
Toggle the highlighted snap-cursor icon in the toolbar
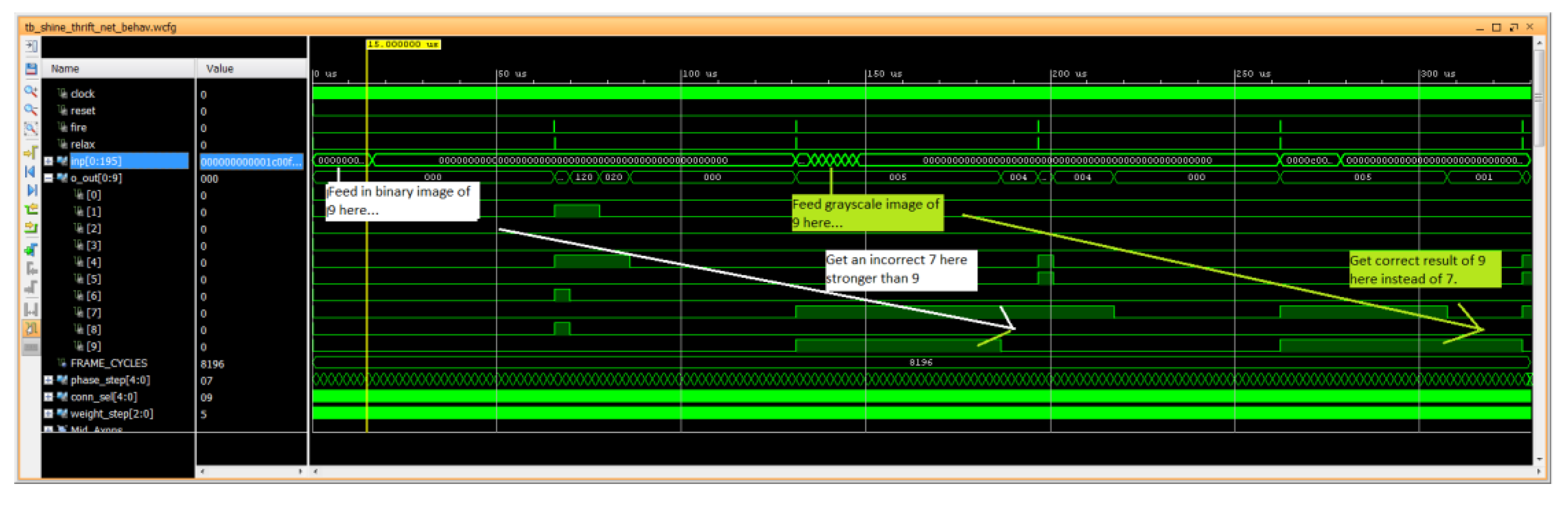31,329
